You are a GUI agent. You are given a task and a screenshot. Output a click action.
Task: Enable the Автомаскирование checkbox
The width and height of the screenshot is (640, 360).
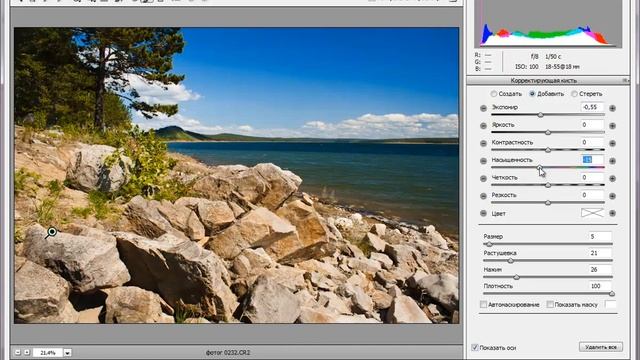(x=483, y=304)
